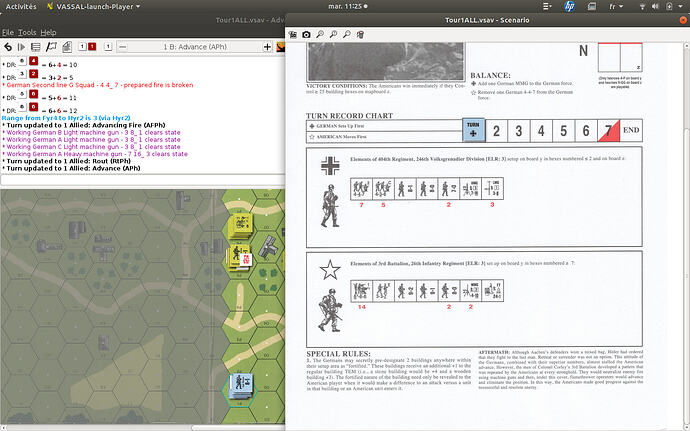Viewport: 690px width, 431px height.
Task: Select turn 7 on the record chart
Action: point(609,131)
